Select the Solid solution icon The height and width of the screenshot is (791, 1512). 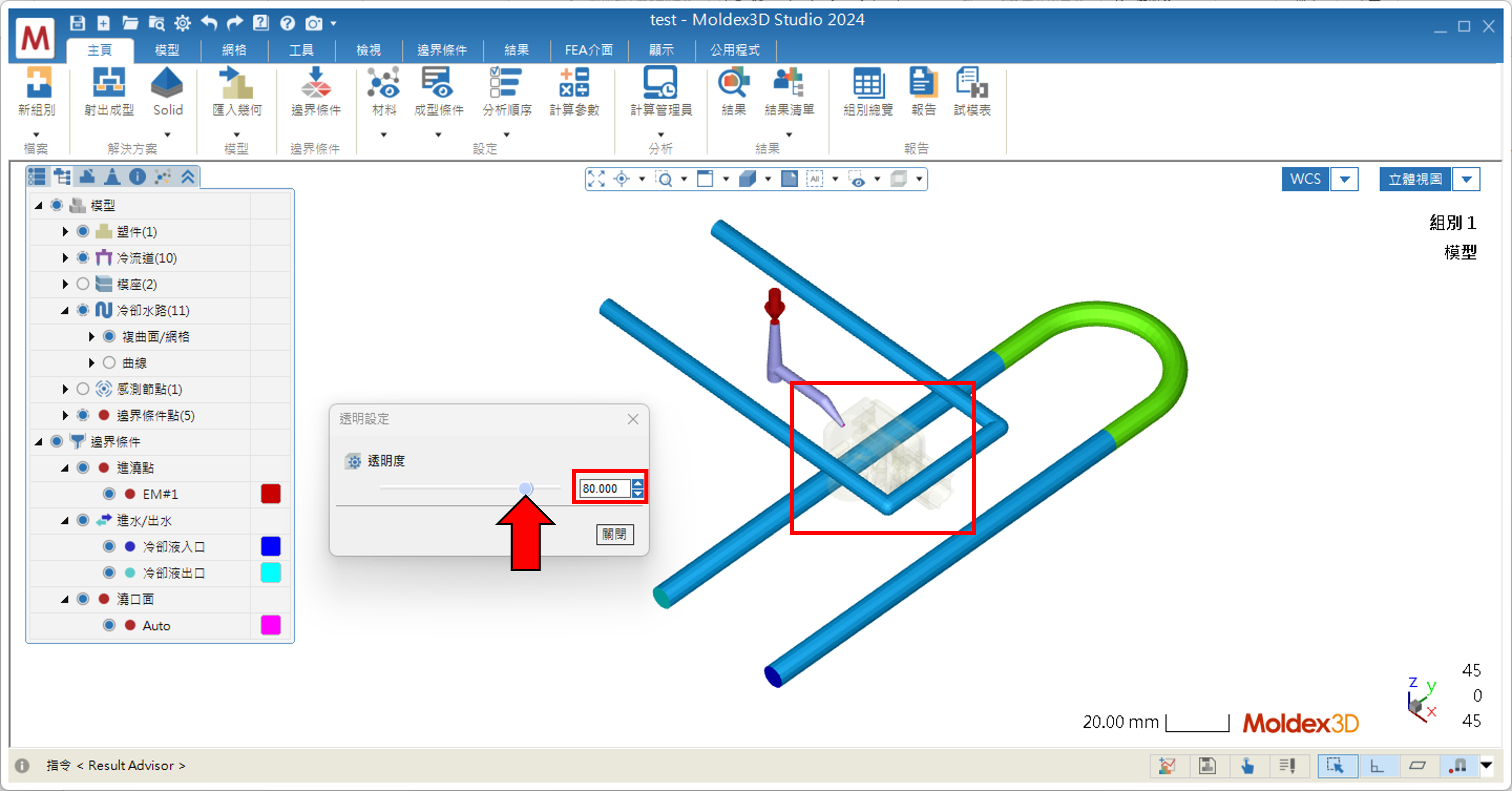pyautogui.click(x=167, y=82)
